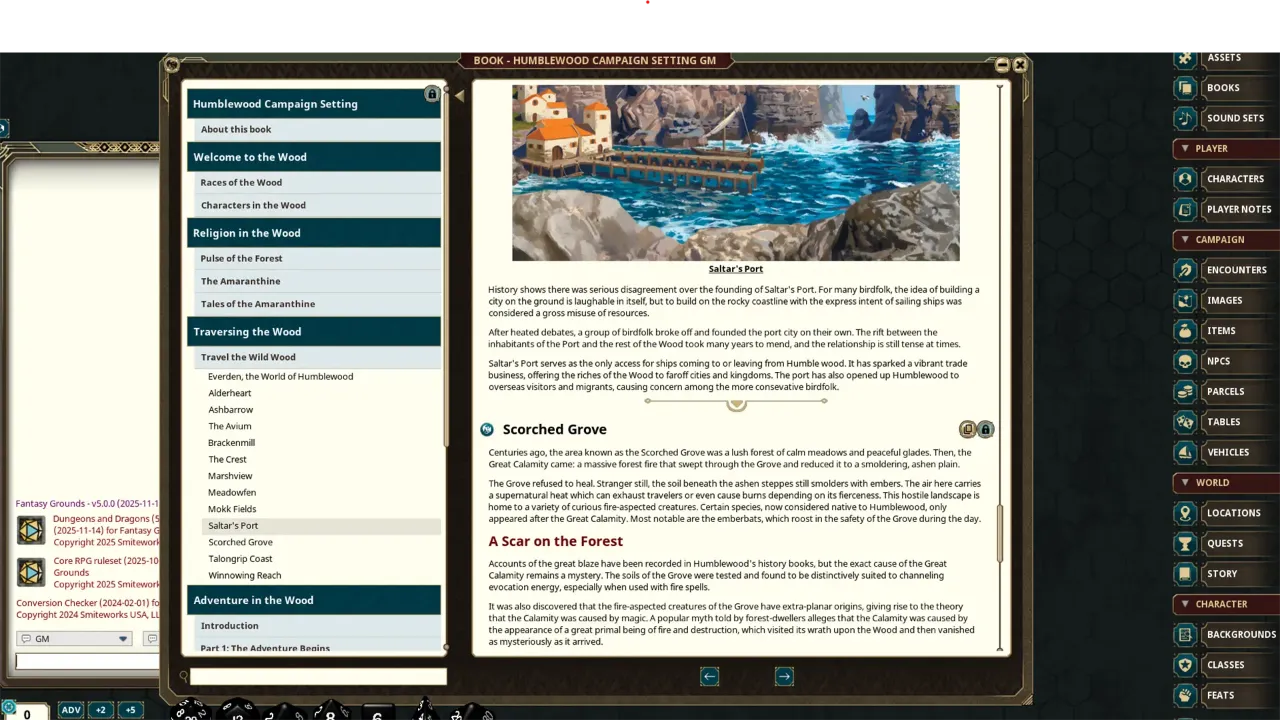Expand the Religion in the Wood chapter

point(314,233)
